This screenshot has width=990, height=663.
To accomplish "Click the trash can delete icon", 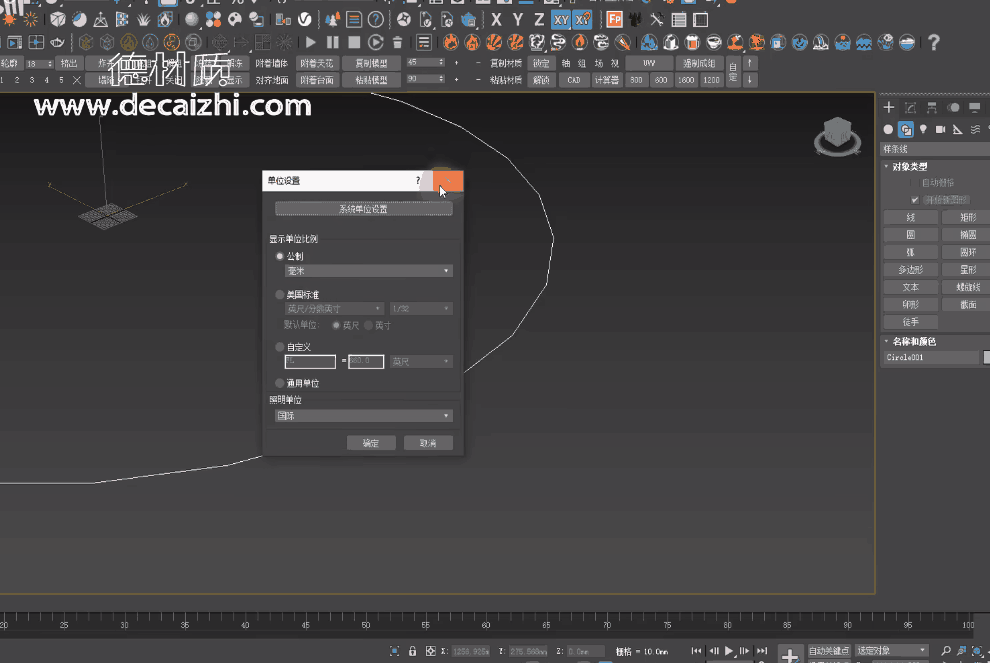I will [x=397, y=42].
